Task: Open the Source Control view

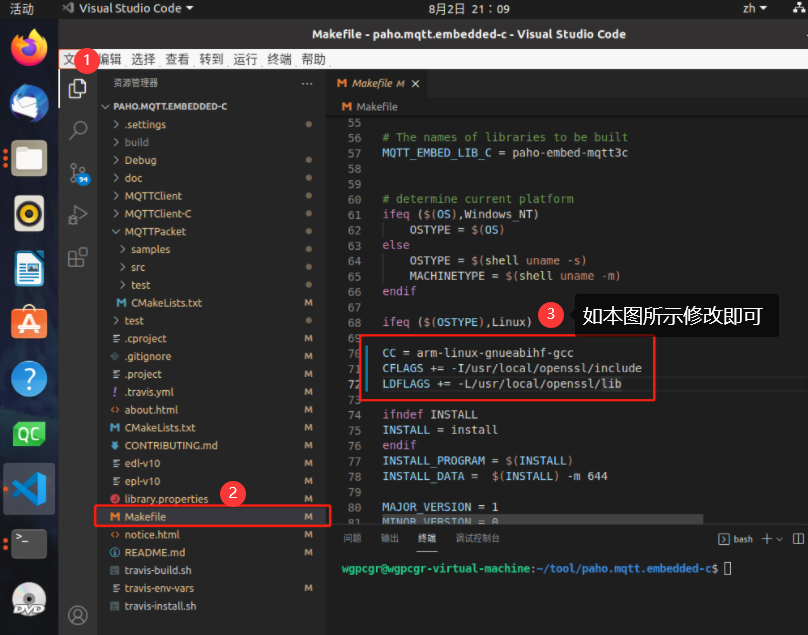Action: coord(78,173)
